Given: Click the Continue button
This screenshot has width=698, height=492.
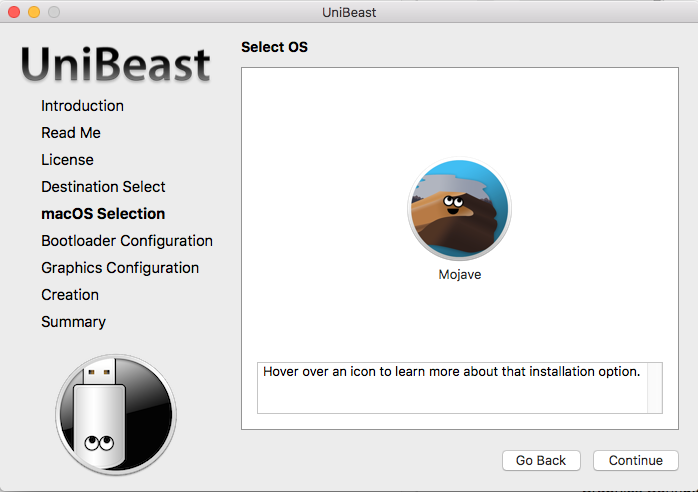Looking at the screenshot, I should [x=636, y=460].
